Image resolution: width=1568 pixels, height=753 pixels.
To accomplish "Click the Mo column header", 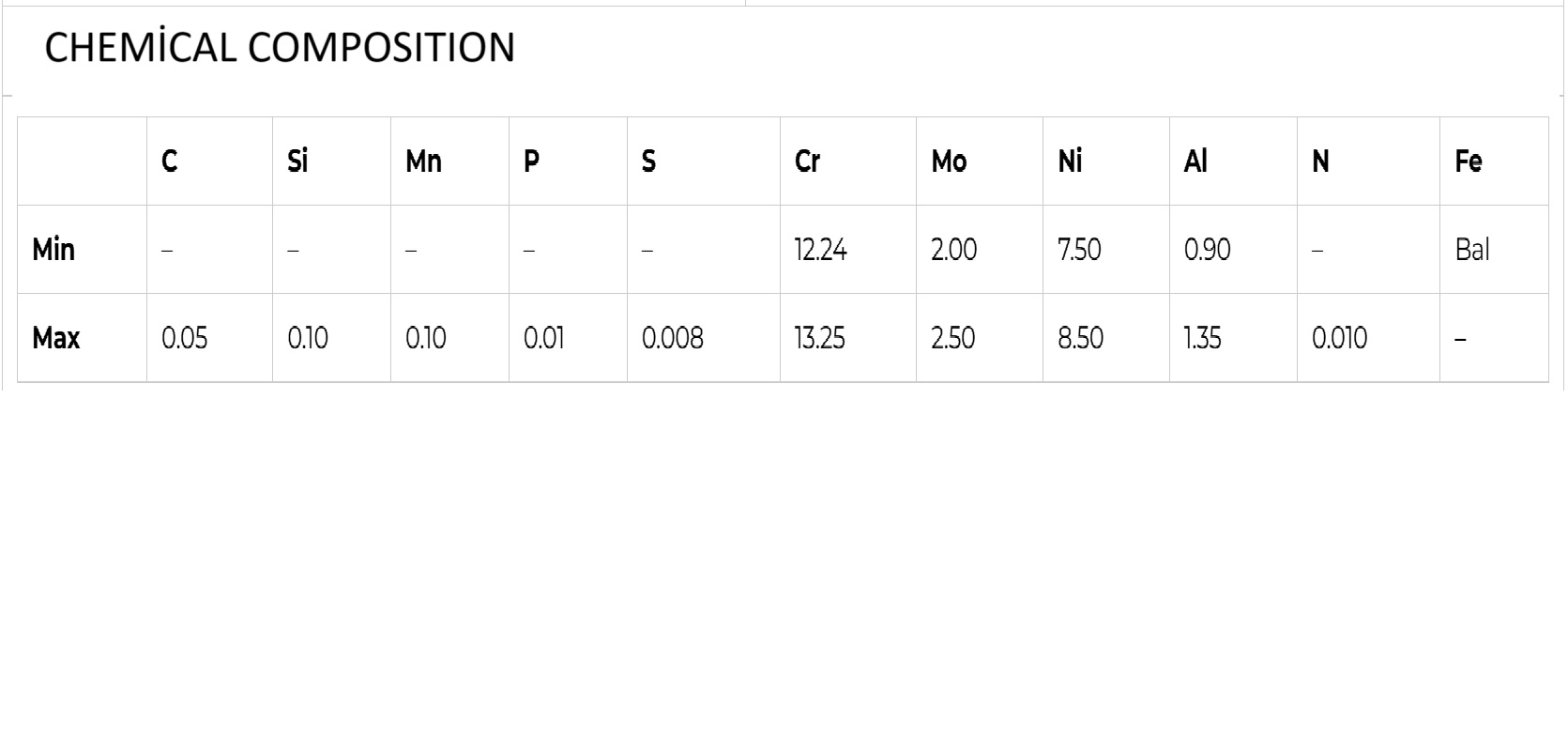I will 949,161.
